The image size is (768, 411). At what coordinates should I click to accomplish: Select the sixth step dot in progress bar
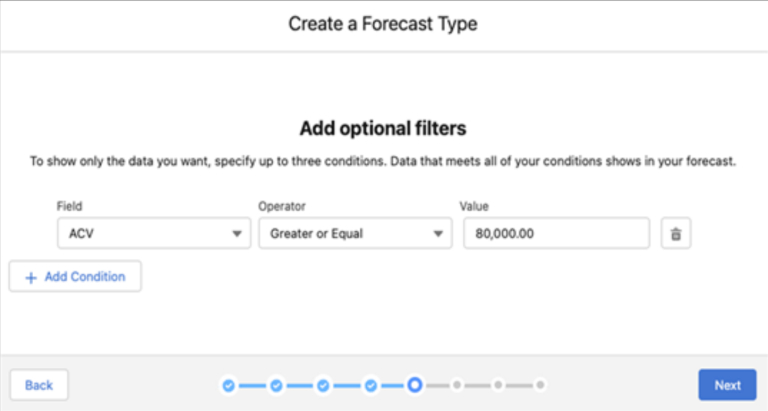click(457, 385)
